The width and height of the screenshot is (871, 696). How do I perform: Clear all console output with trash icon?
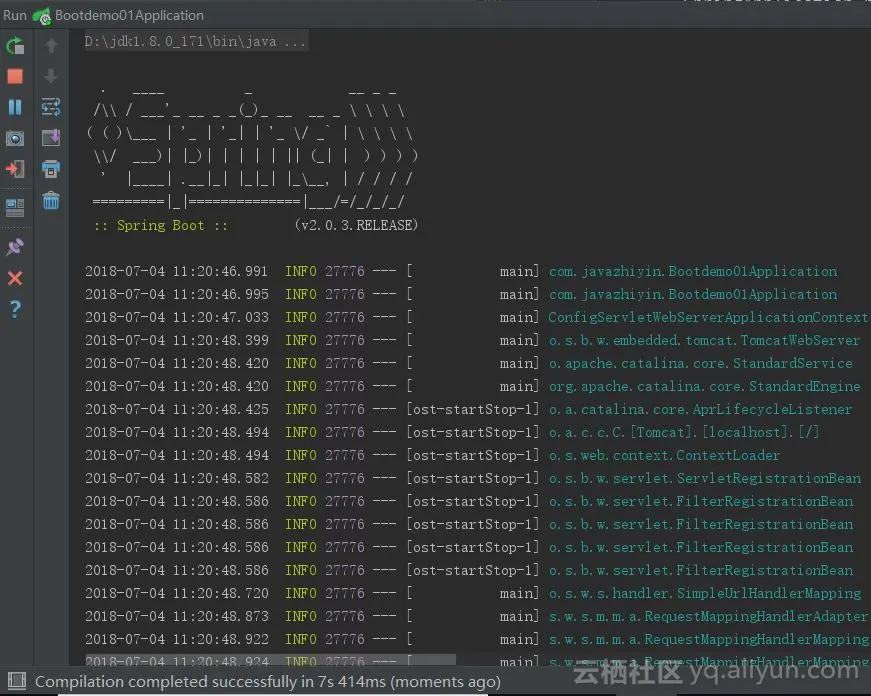[51, 200]
